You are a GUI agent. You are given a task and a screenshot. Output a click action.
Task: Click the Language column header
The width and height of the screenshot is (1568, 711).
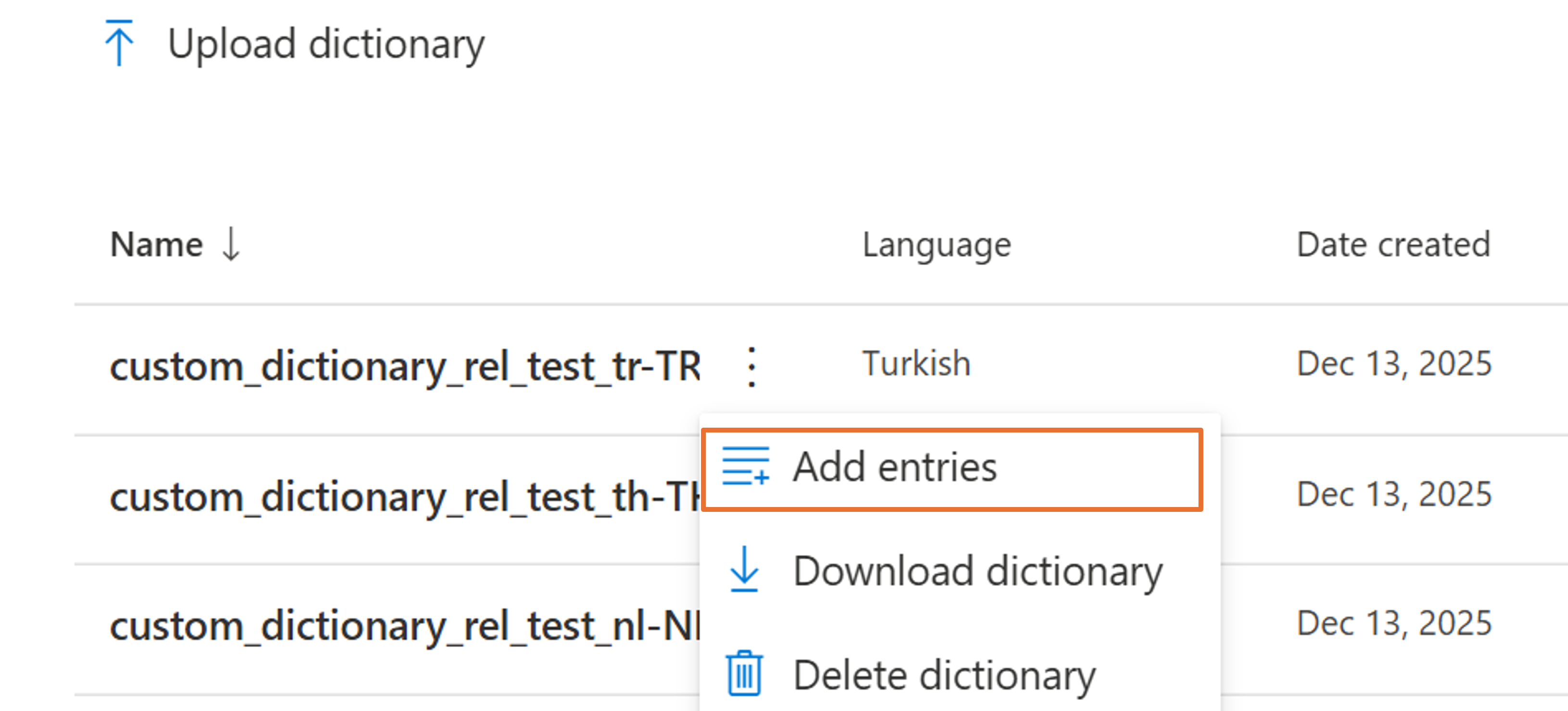(937, 246)
